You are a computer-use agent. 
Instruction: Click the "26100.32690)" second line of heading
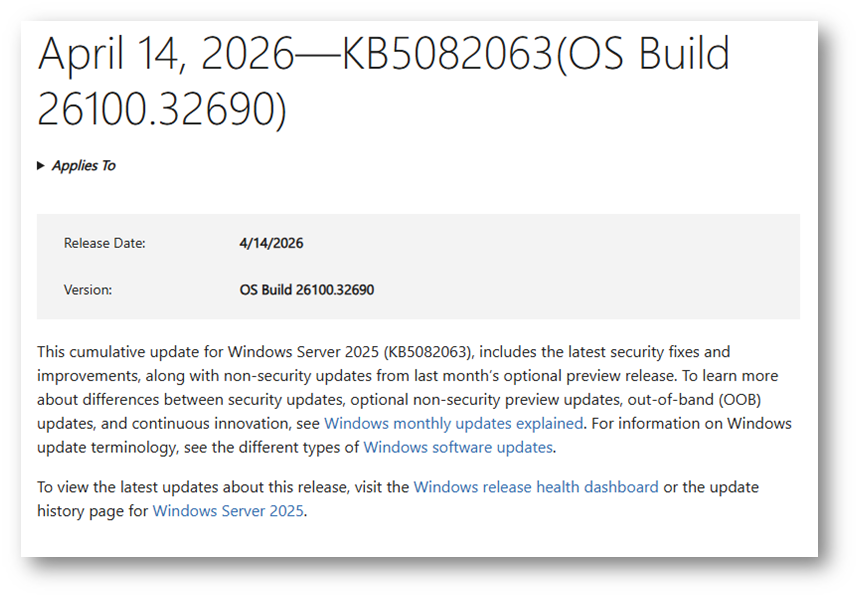pos(162,110)
